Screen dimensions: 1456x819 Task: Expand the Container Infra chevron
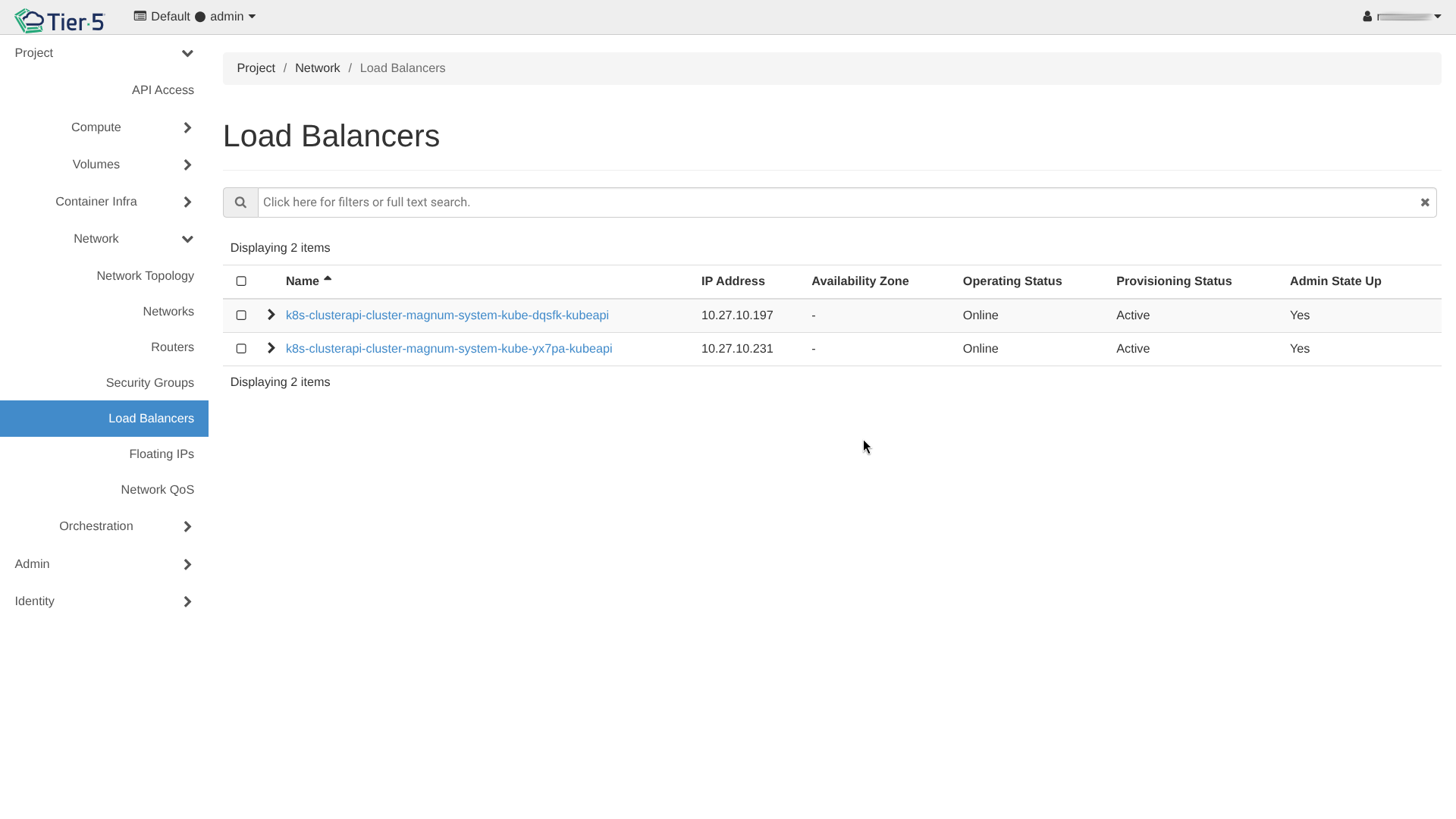(187, 202)
